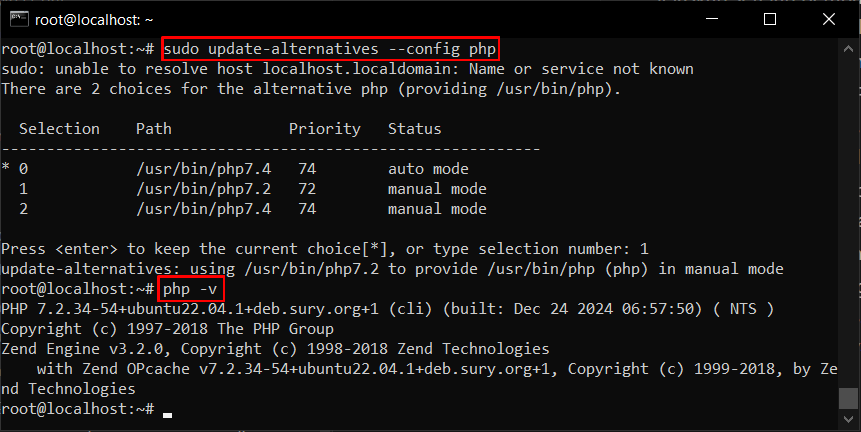This screenshot has width=861, height=432.
Task: Click '/usr/bin/php7.4' in the auto mode row
Action: pyautogui.click(x=204, y=169)
